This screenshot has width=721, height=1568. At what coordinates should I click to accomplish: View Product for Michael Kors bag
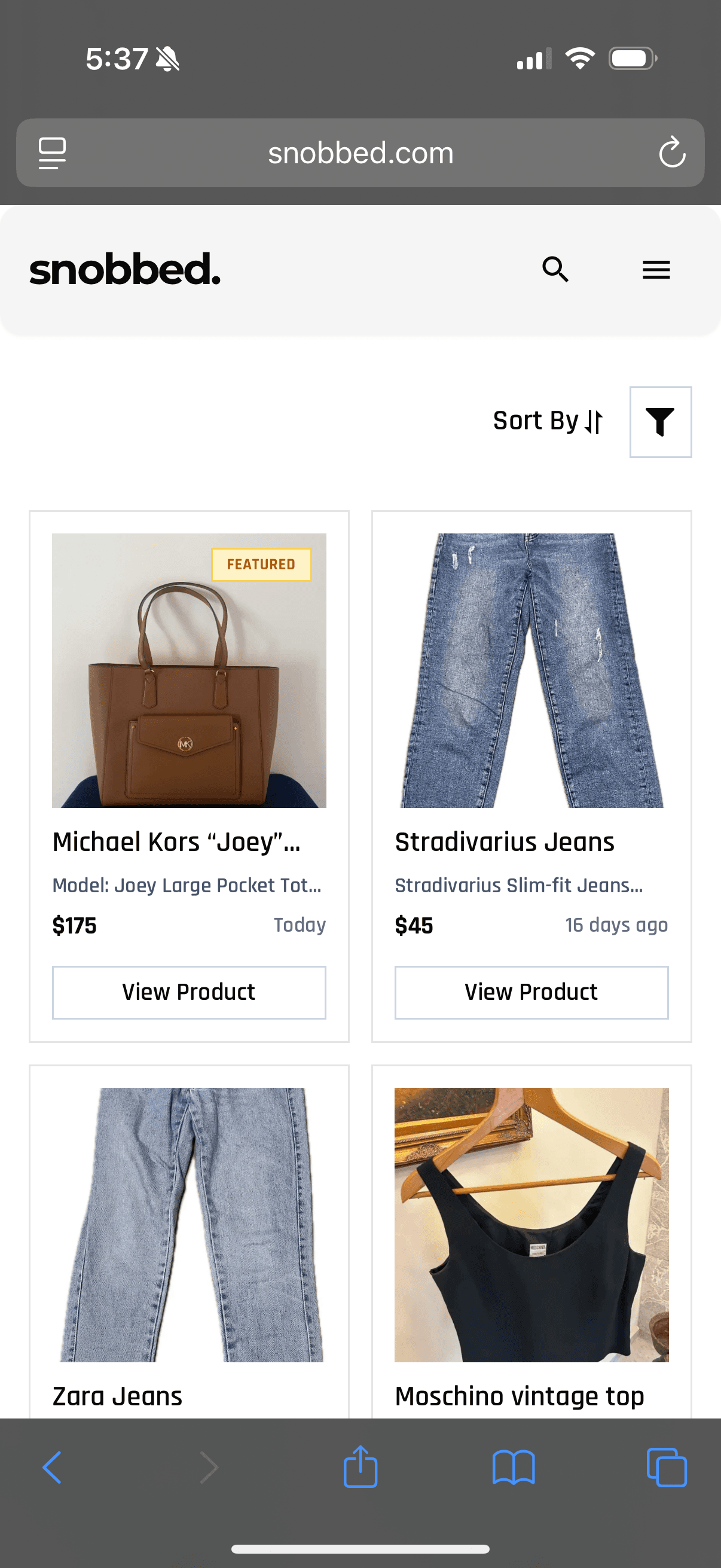point(188,992)
